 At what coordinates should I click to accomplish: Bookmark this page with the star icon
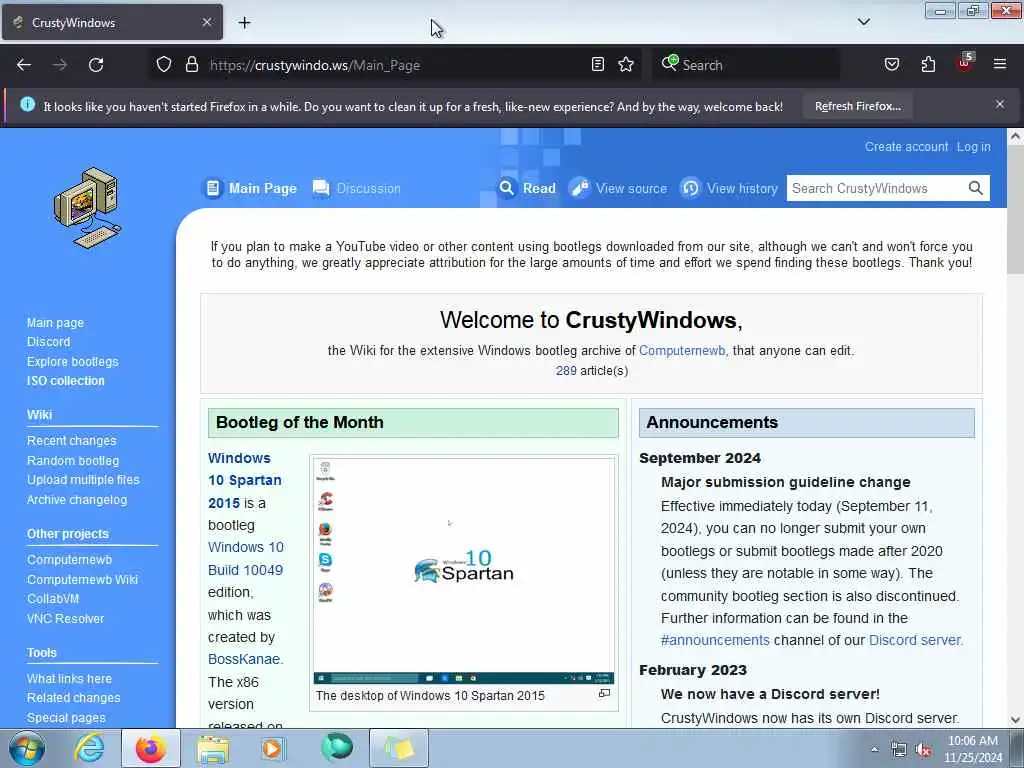pyautogui.click(x=626, y=64)
